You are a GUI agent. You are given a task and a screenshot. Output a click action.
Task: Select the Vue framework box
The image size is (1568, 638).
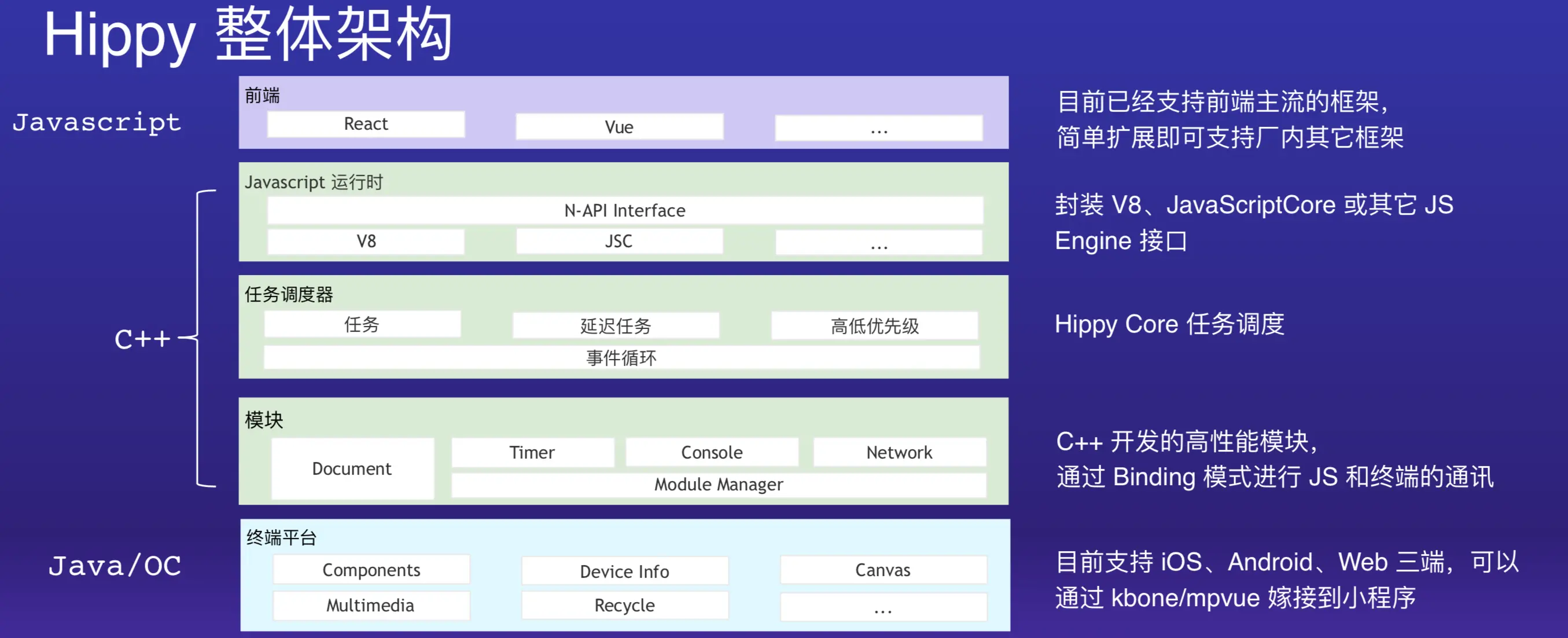(619, 127)
